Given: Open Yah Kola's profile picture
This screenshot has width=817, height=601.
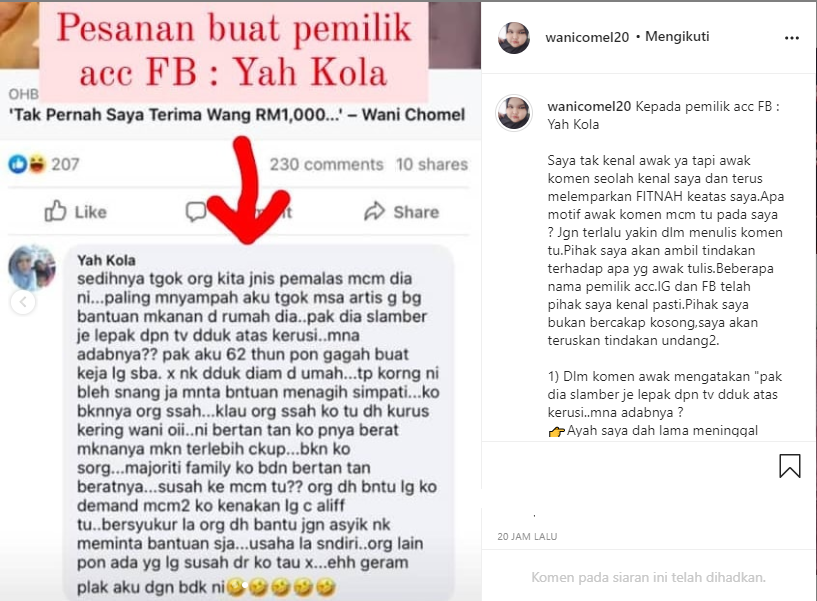Looking at the screenshot, I should [32, 267].
